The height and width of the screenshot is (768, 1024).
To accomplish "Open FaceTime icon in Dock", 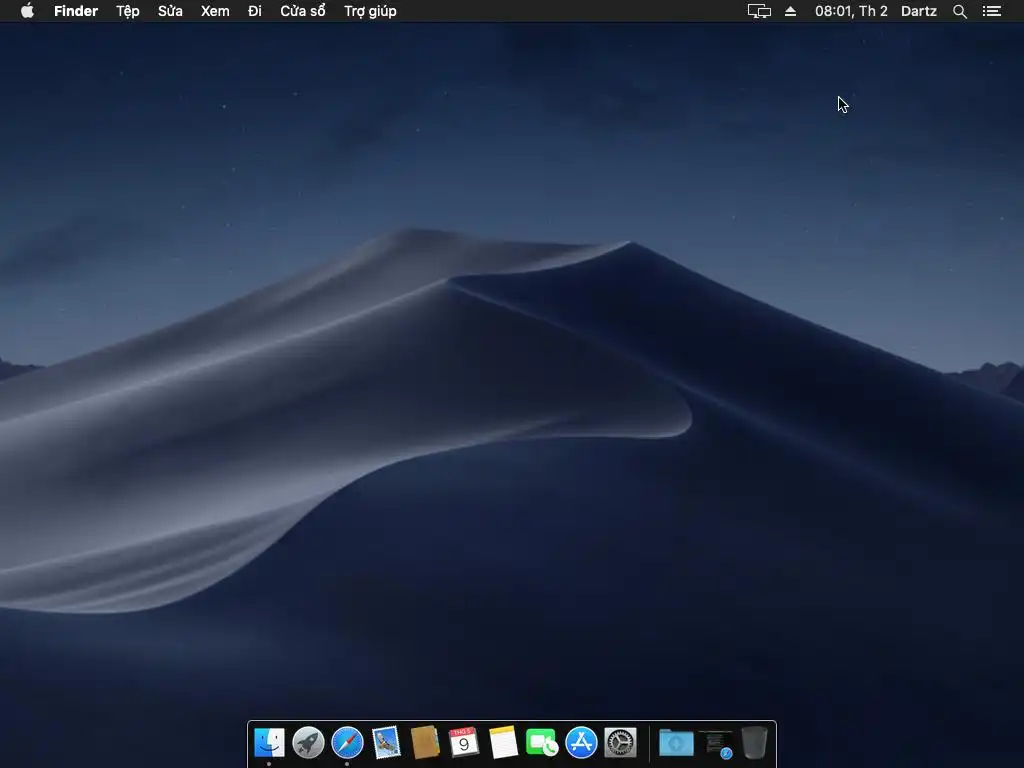I will (542, 743).
